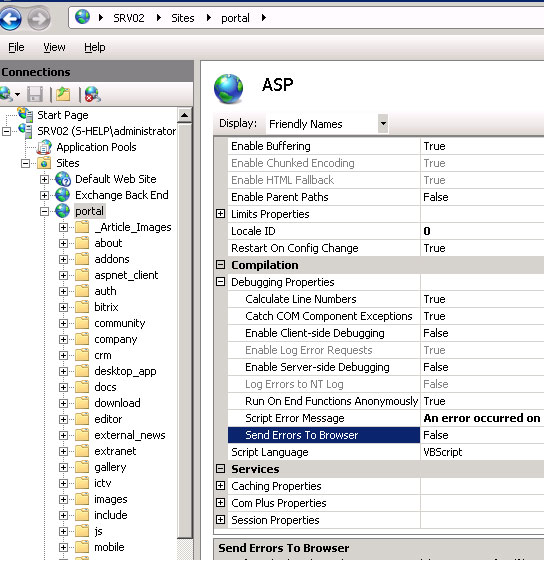Viewport: 545px width, 561px height.
Task: Click the portal site globe icon
Action: point(63,211)
